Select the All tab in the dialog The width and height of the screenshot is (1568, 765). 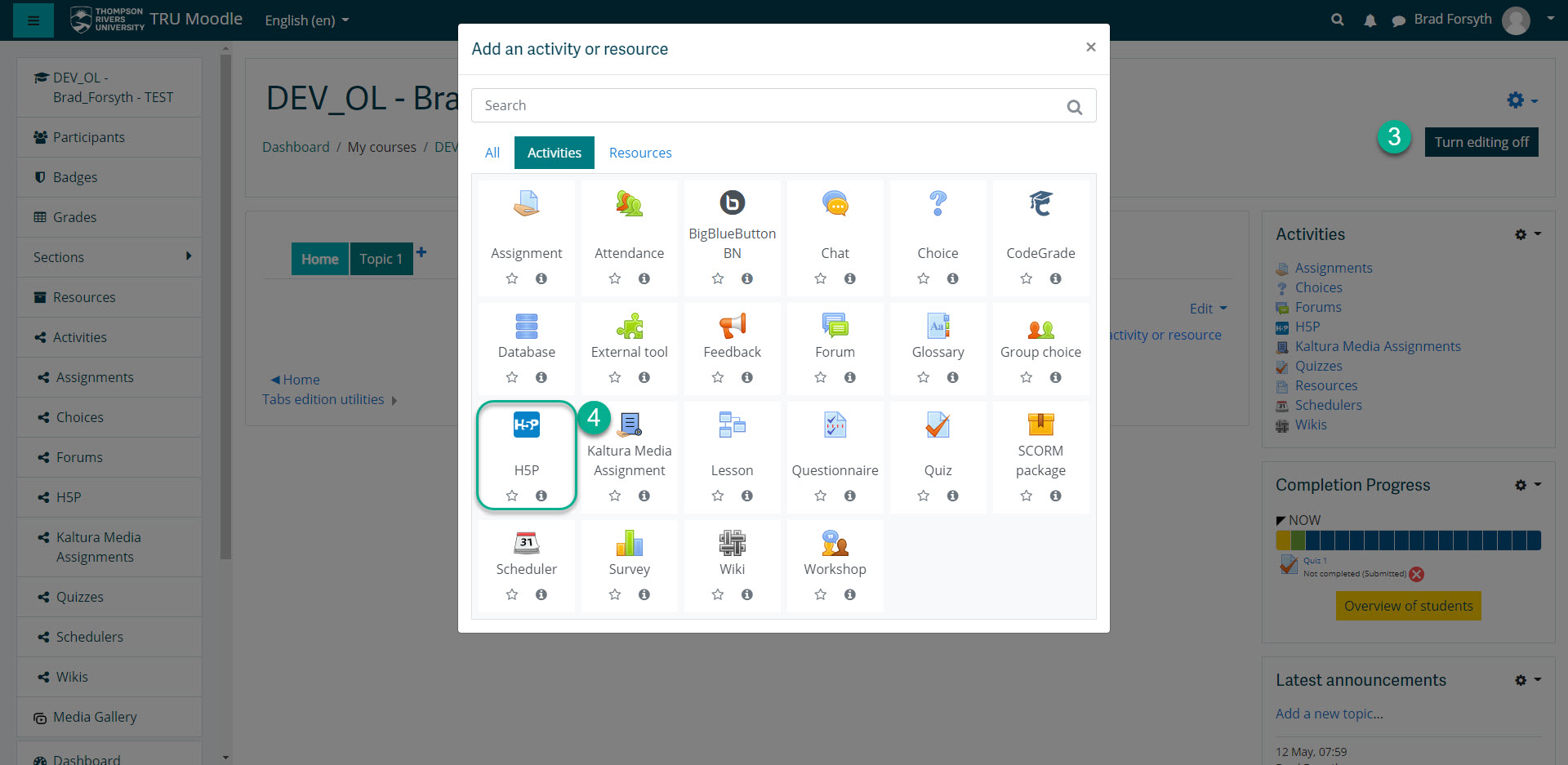click(x=492, y=153)
